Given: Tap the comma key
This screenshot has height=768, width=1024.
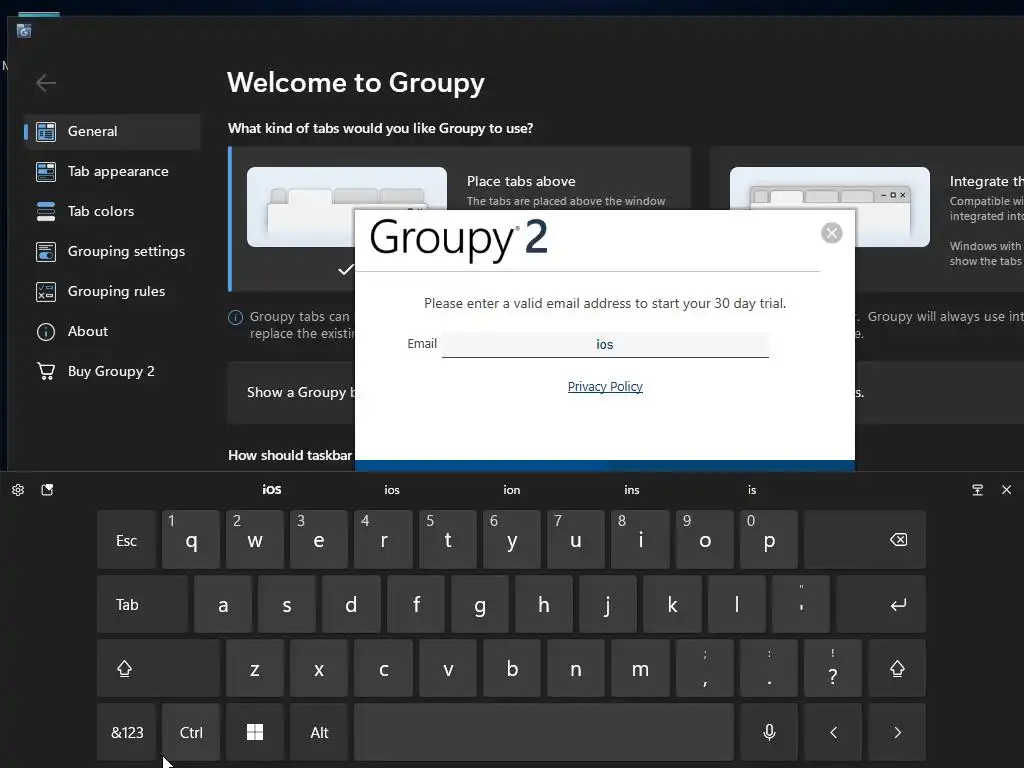Looking at the screenshot, I should pyautogui.click(x=705, y=669).
